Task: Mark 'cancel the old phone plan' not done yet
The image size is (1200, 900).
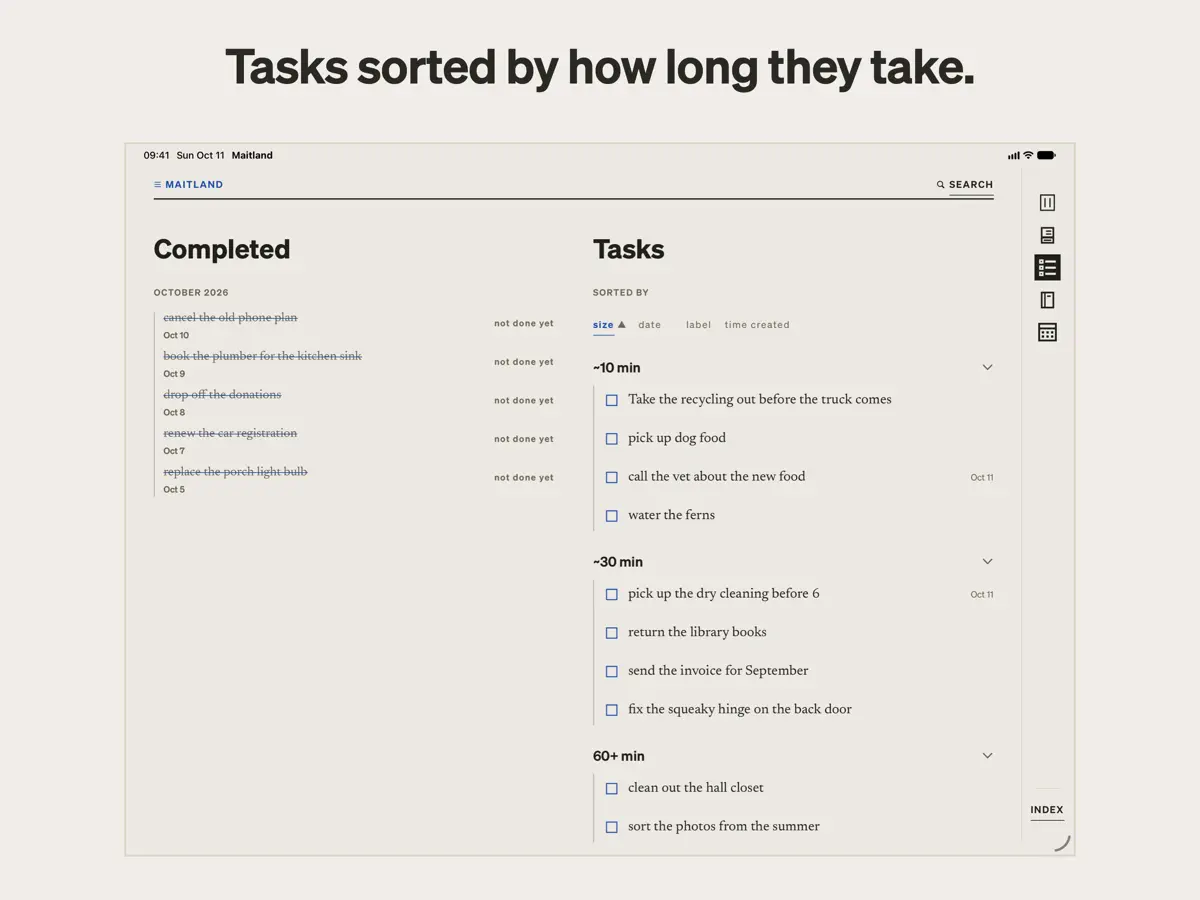Action: coord(524,324)
